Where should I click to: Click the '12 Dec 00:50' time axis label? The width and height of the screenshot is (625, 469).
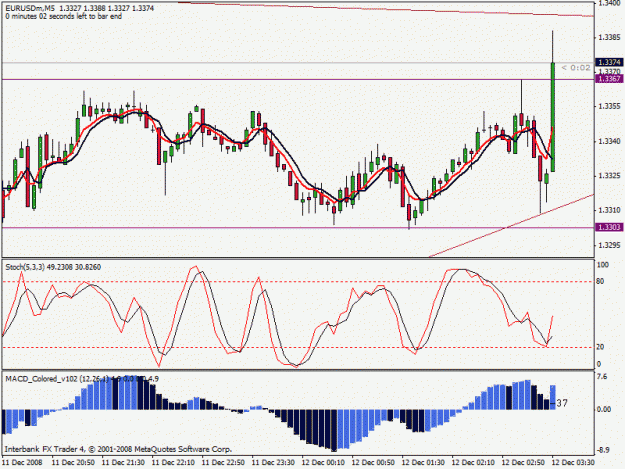point(373,463)
